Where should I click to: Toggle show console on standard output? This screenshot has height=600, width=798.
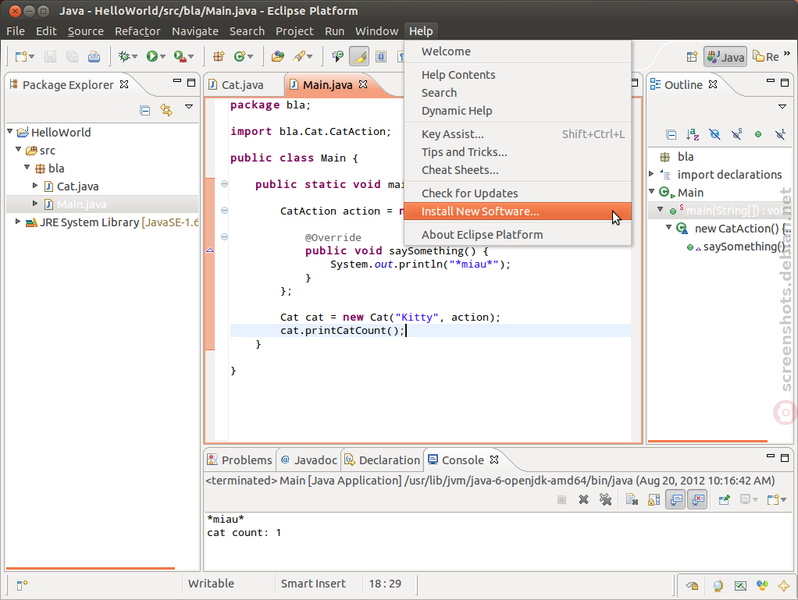676,500
